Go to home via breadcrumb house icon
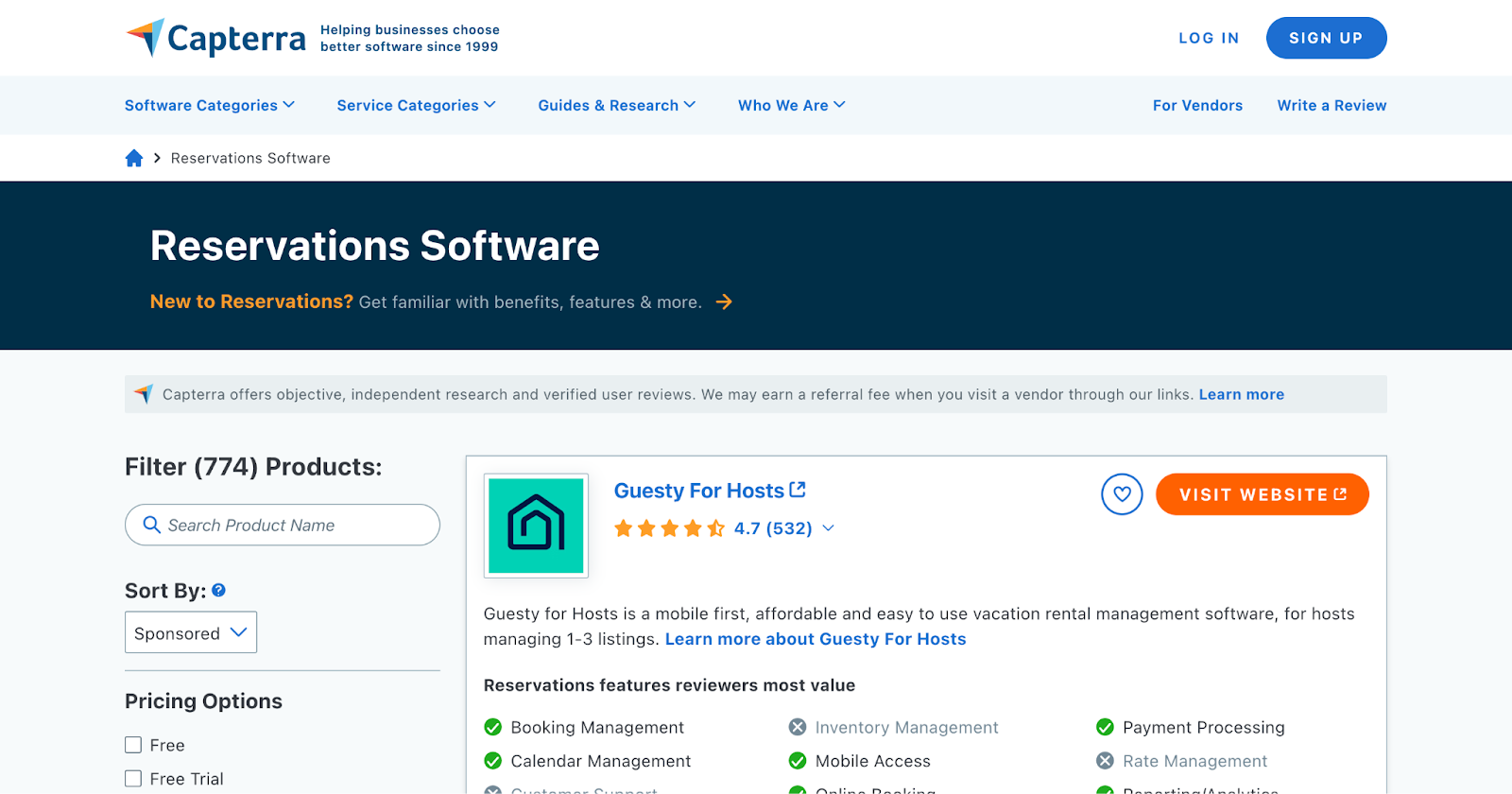Image resolution: width=1512 pixels, height=794 pixels. click(x=134, y=158)
